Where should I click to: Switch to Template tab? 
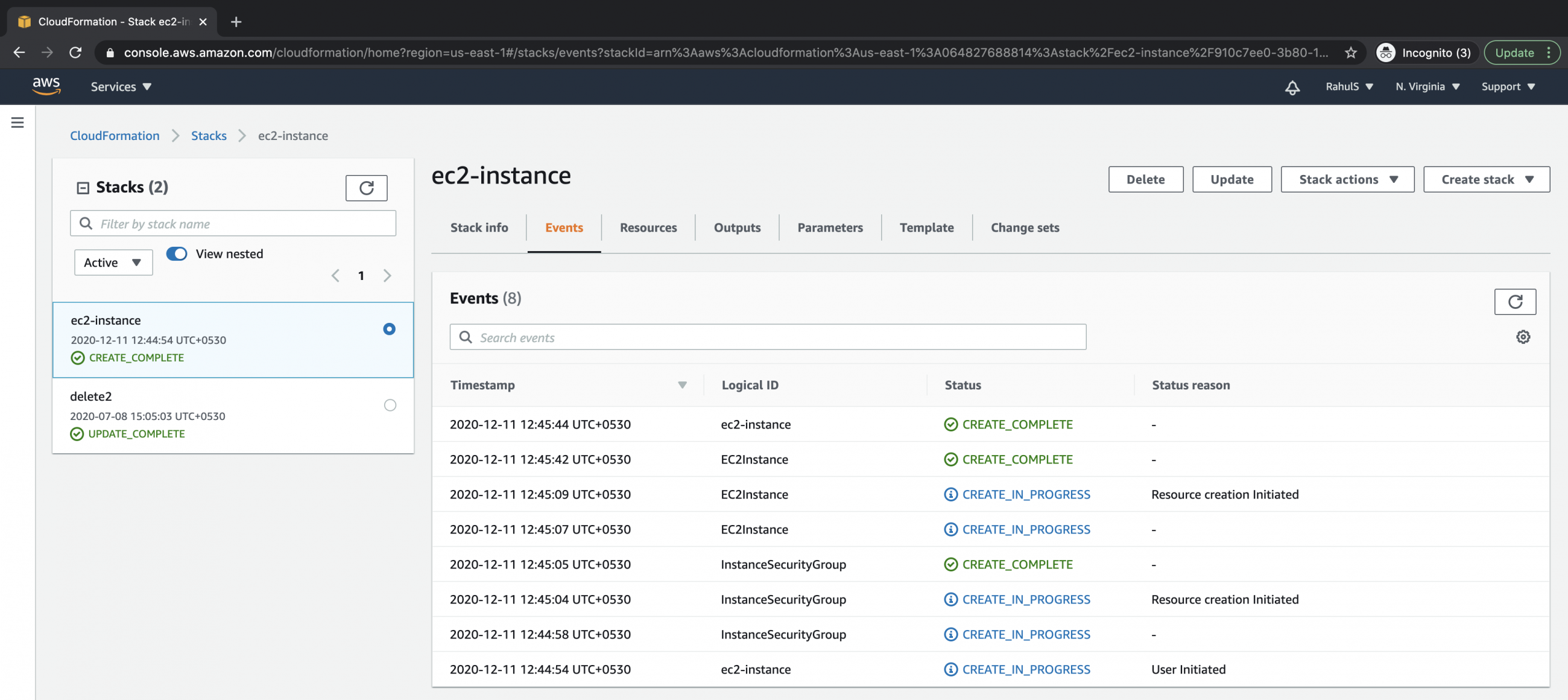[x=926, y=227]
